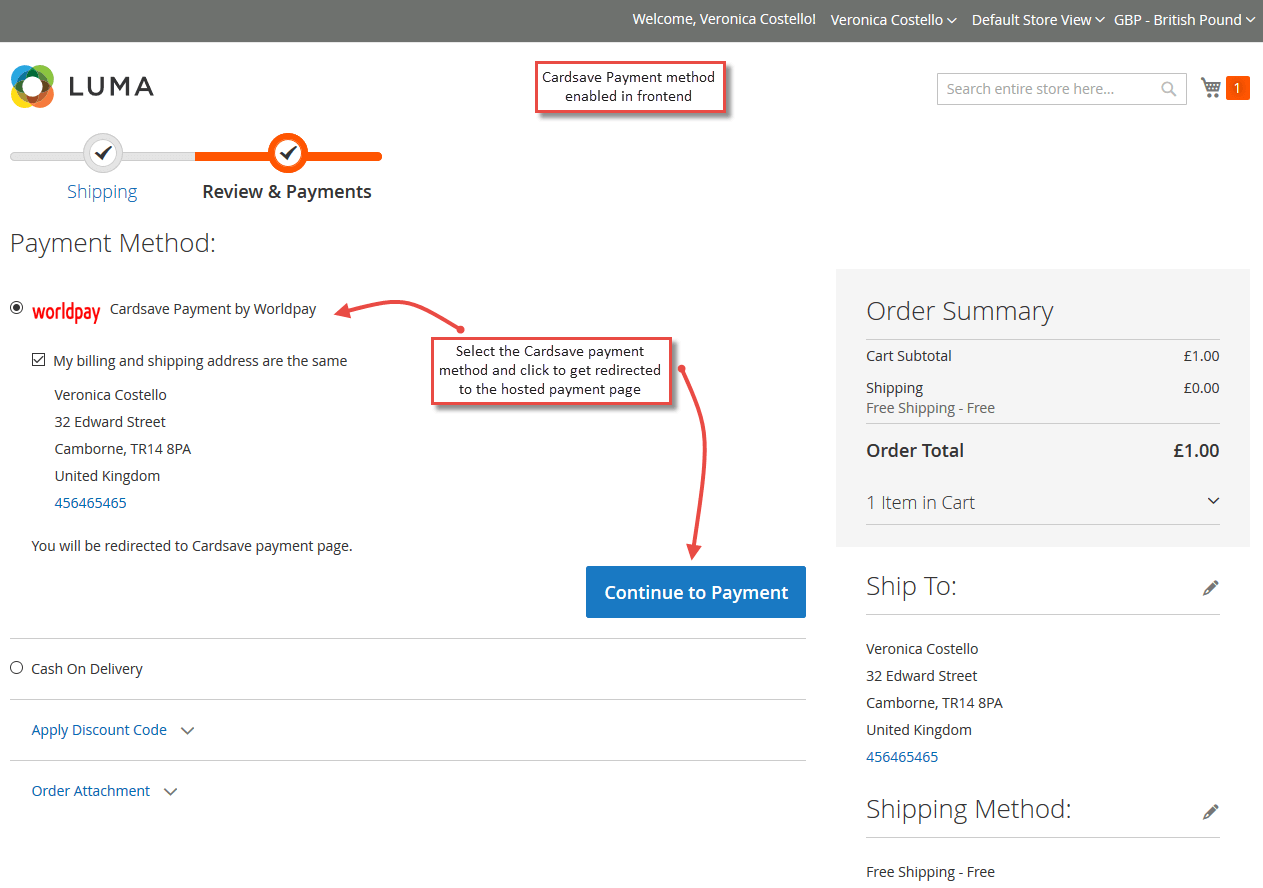Open Default Store View dropdown

[x=1038, y=20]
